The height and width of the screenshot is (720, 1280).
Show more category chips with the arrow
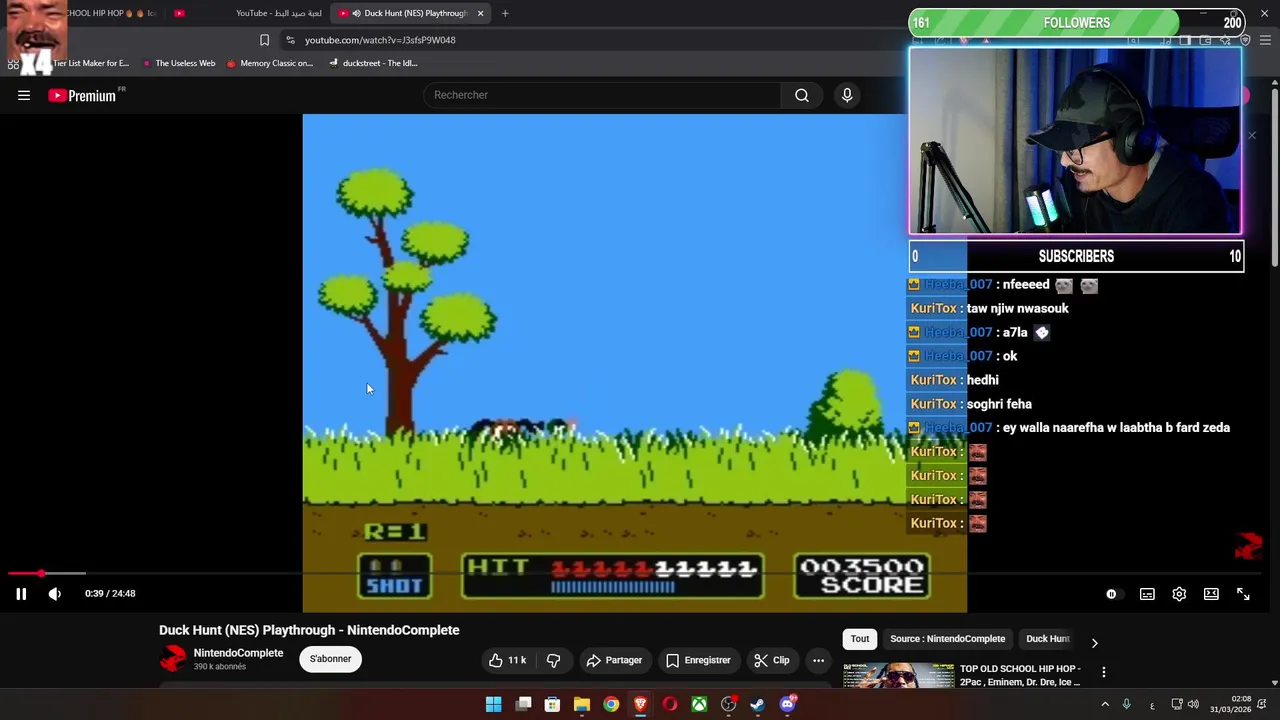pos(1094,643)
